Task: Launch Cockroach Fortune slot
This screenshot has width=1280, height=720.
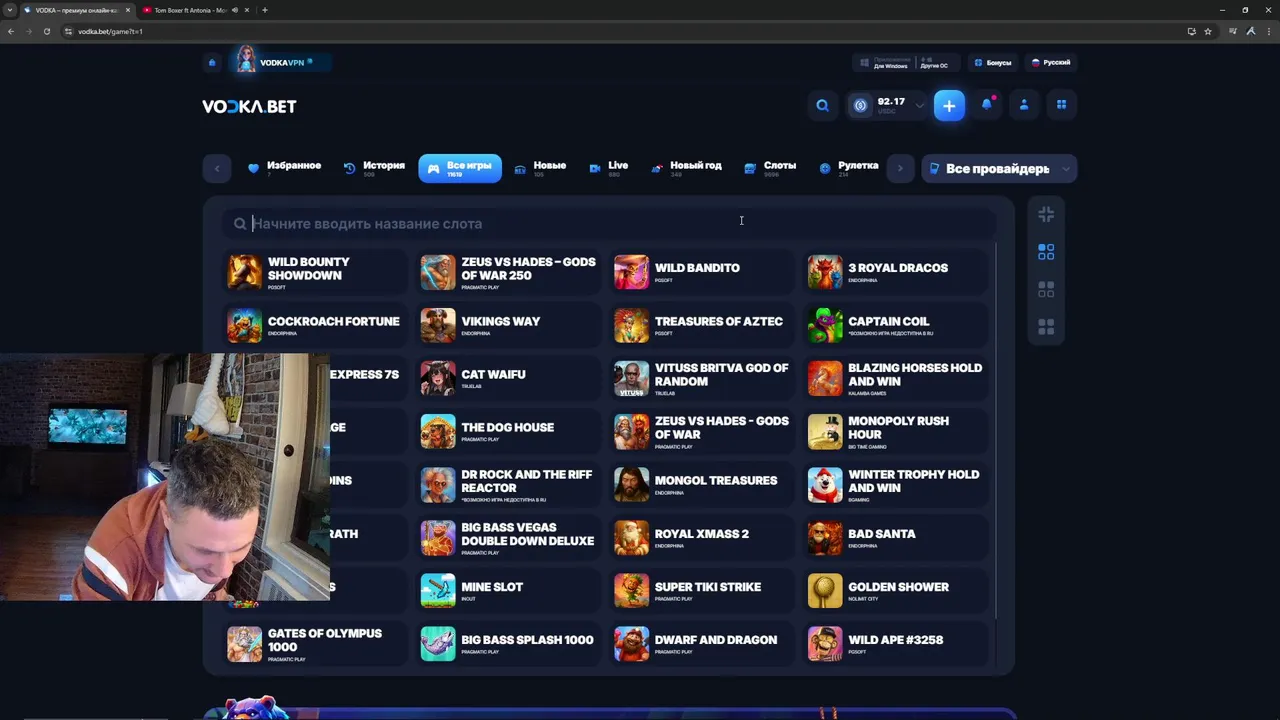Action: click(x=314, y=325)
